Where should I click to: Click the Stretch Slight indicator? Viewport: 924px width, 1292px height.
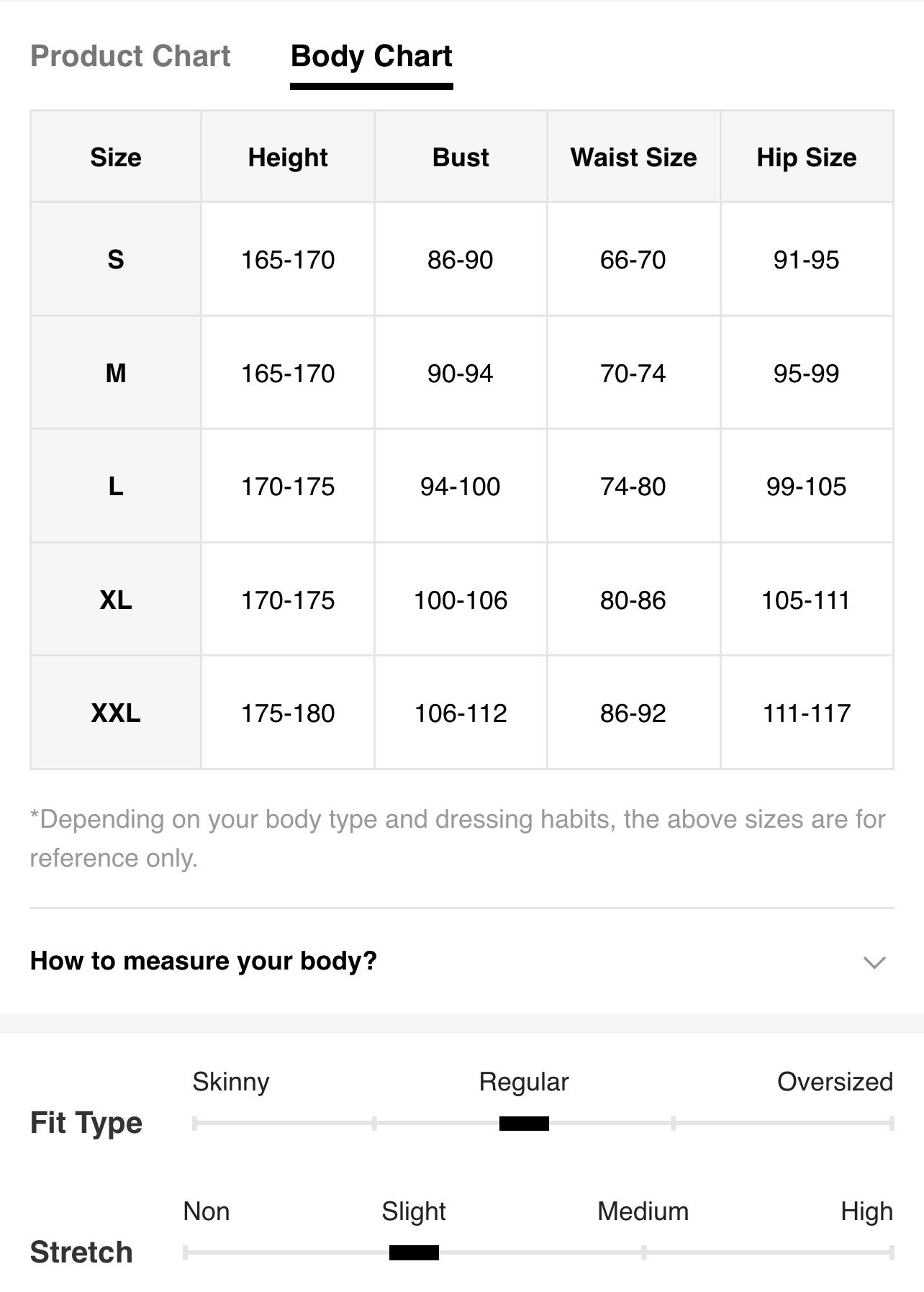[x=414, y=1252]
